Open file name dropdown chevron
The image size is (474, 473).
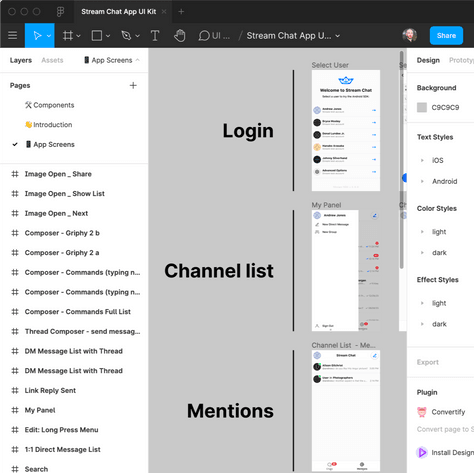[338, 36]
